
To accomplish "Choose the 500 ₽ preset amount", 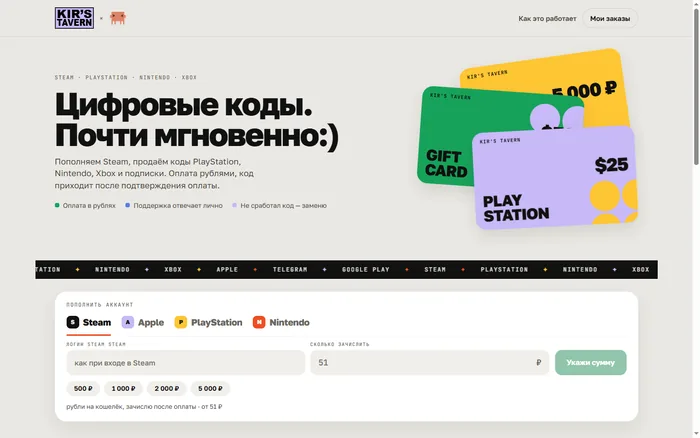I will [83, 388].
